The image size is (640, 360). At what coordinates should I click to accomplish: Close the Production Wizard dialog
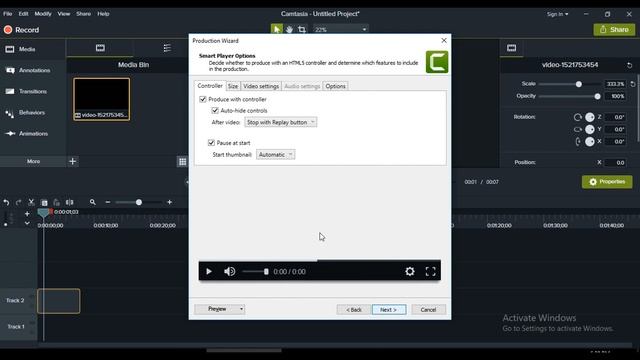[444, 40]
